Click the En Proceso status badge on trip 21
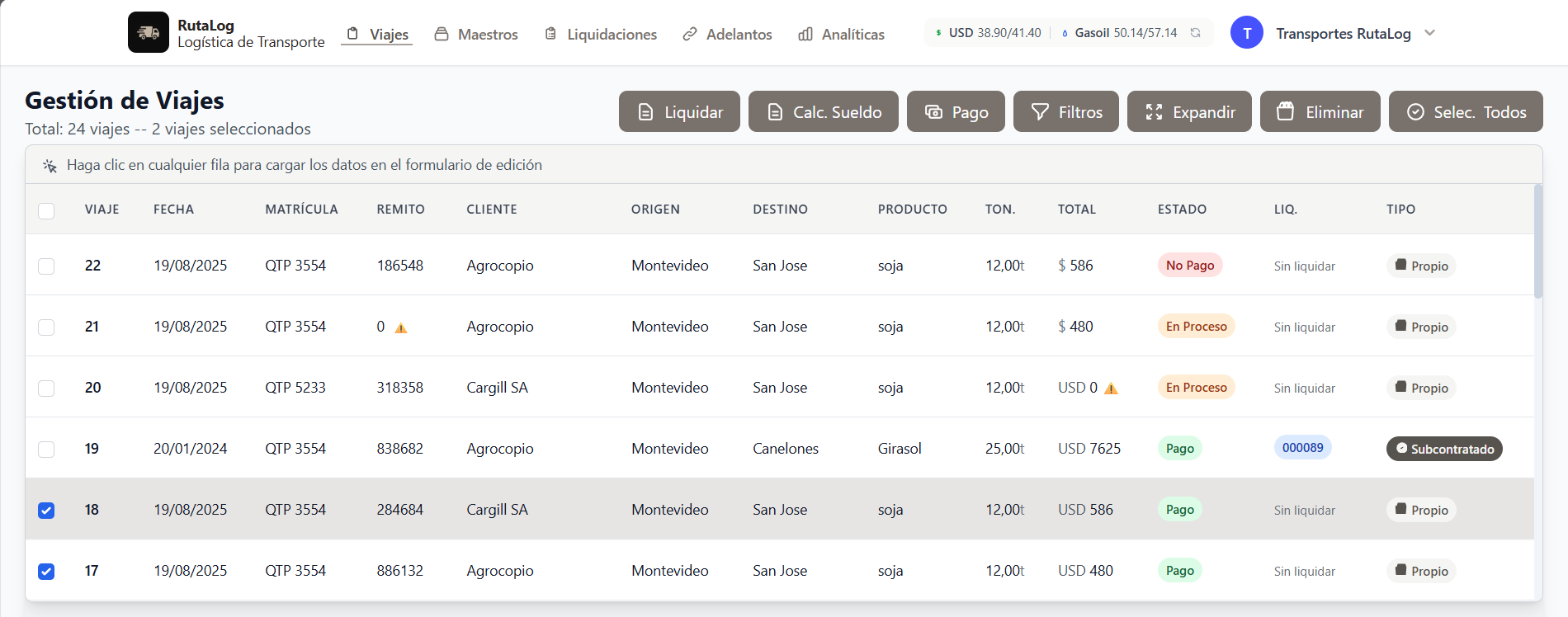 pos(1197,326)
